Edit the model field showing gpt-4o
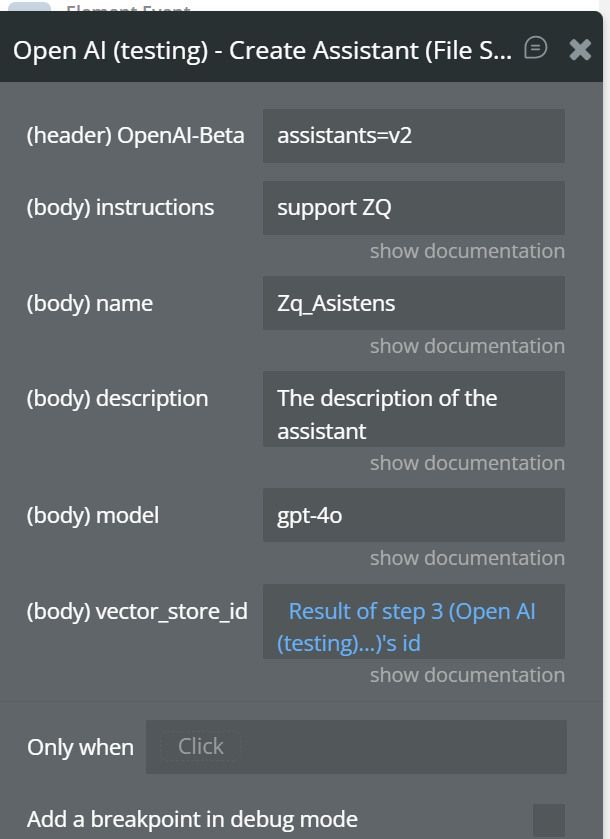The image size is (610, 839). 413,515
